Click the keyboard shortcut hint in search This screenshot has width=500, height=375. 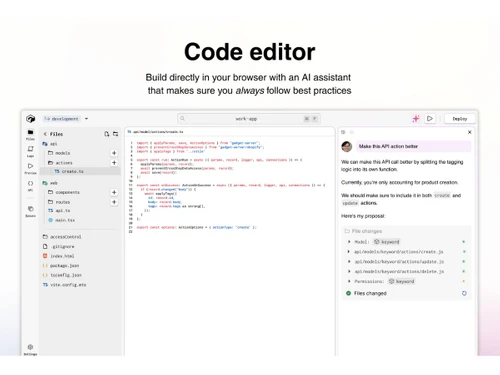coord(310,119)
